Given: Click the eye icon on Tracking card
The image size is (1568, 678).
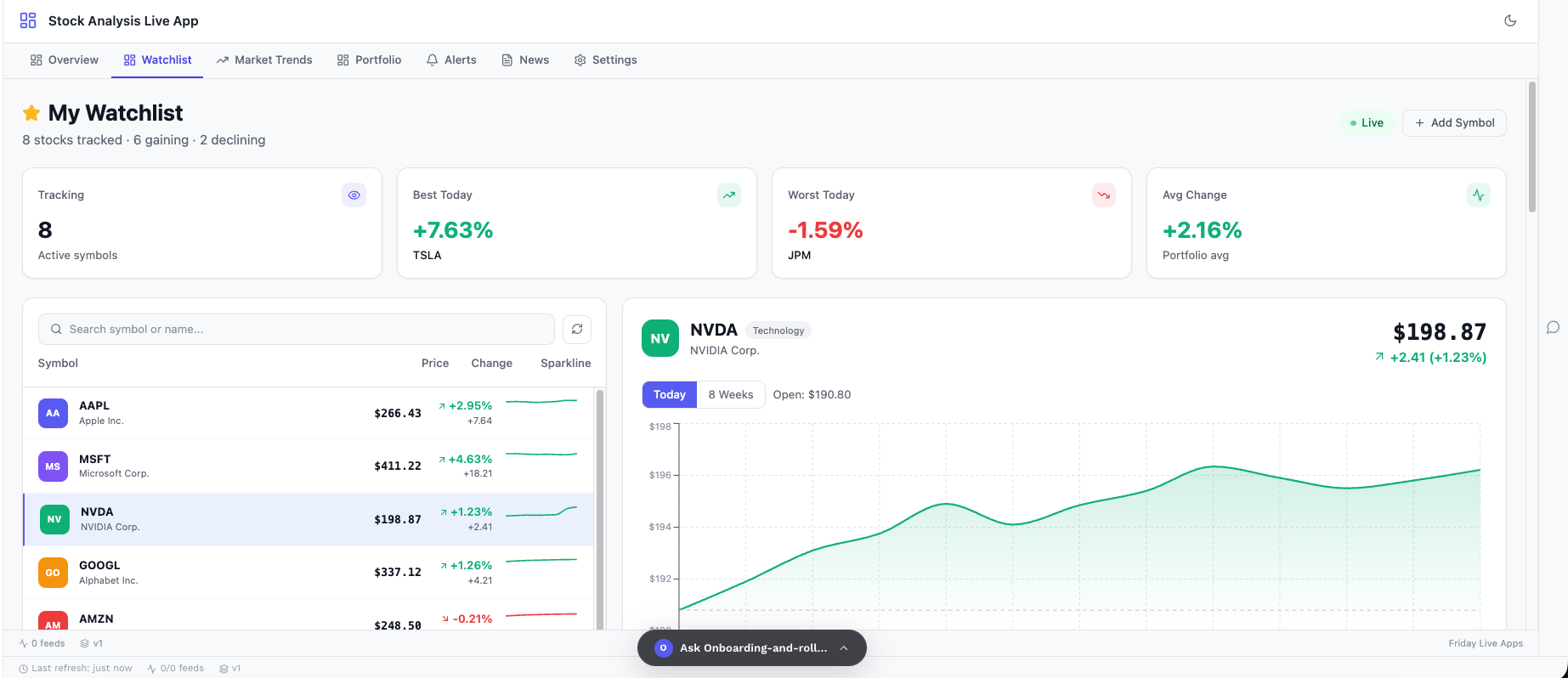Looking at the screenshot, I should point(354,195).
